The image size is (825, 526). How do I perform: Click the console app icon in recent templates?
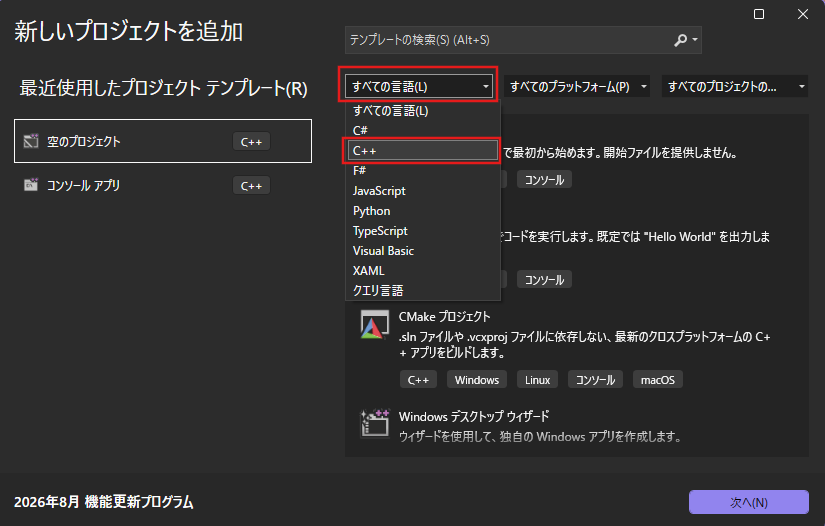click(x=31, y=185)
